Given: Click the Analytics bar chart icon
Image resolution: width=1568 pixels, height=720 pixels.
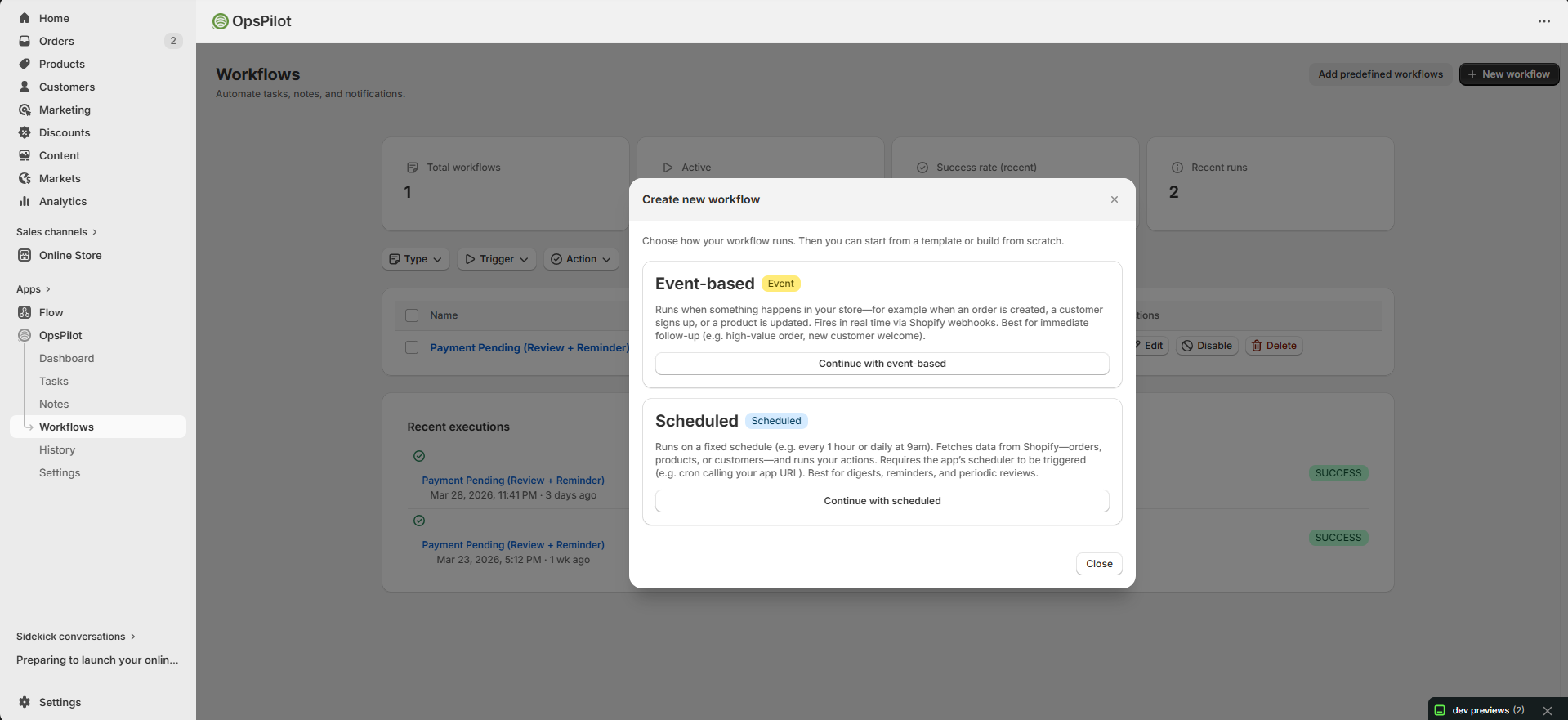Looking at the screenshot, I should (x=25, y=201).
